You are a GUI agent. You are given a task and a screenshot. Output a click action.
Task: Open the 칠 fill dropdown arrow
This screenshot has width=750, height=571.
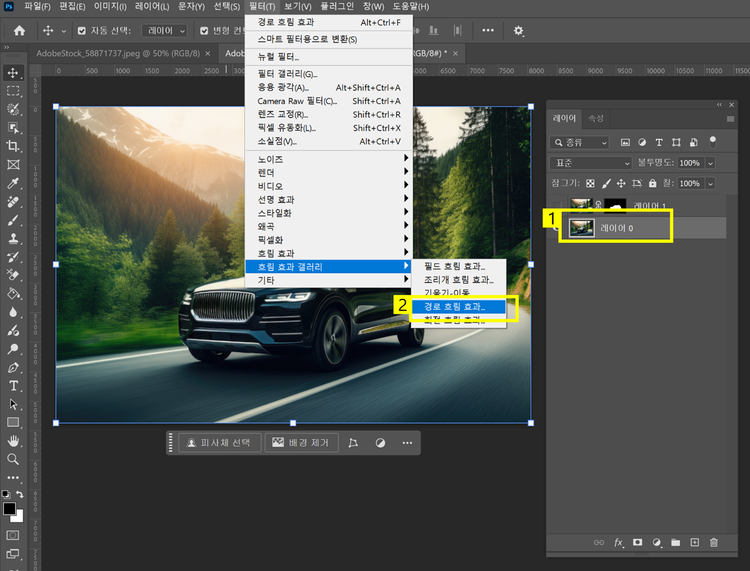[710, 184]
